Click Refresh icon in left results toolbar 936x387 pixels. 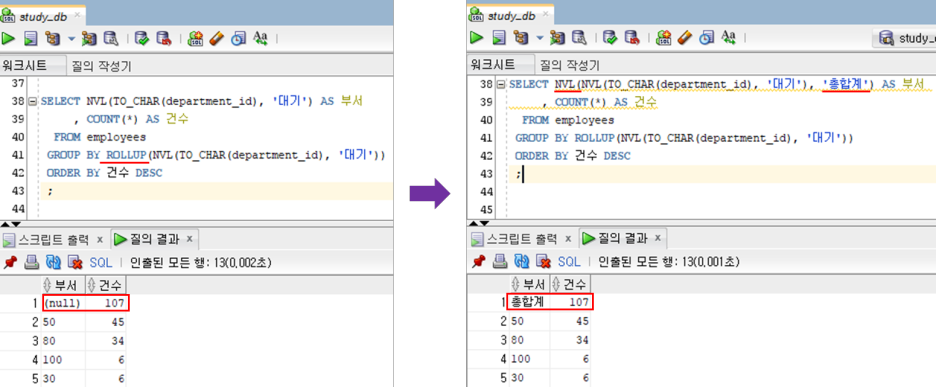tap(53, 262)
